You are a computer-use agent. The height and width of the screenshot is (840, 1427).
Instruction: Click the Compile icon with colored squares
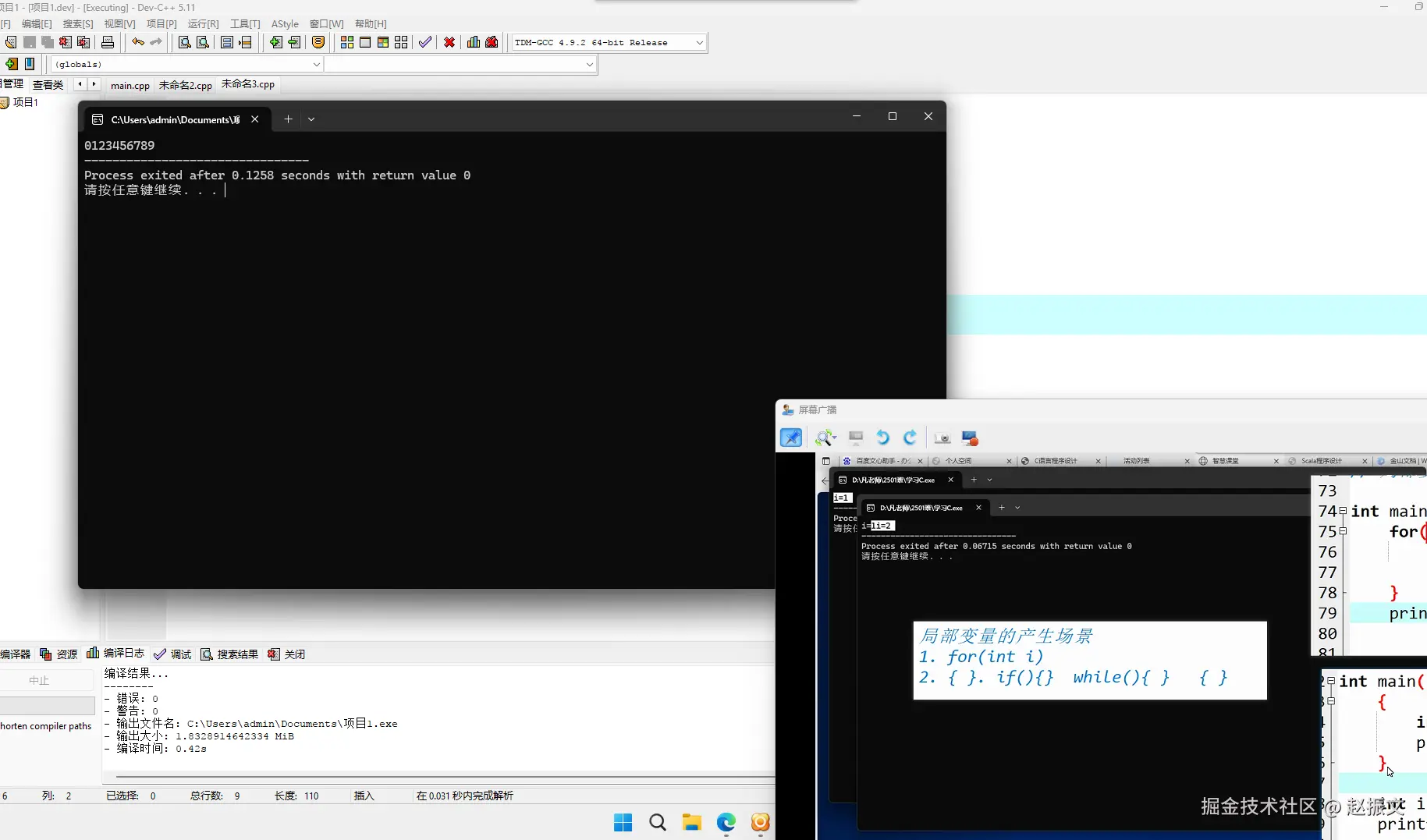click(x=347, y=42)
